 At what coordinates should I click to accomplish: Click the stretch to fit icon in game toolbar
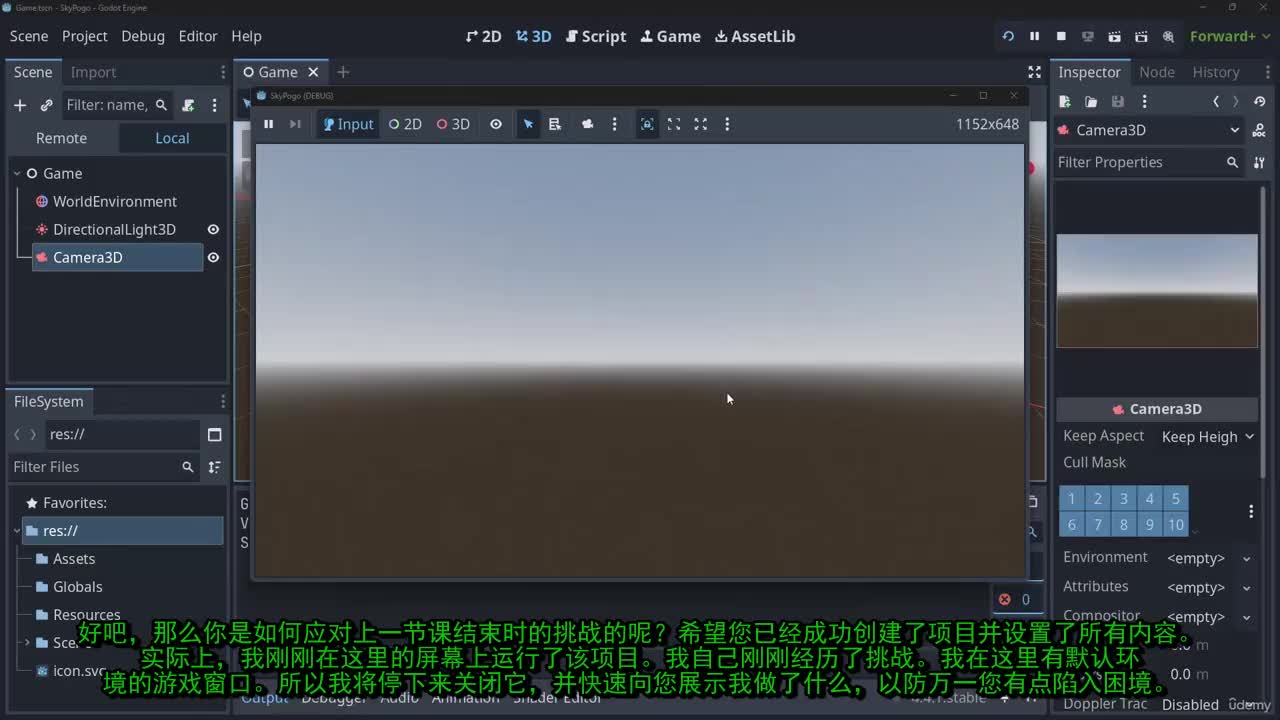point(701,124)
